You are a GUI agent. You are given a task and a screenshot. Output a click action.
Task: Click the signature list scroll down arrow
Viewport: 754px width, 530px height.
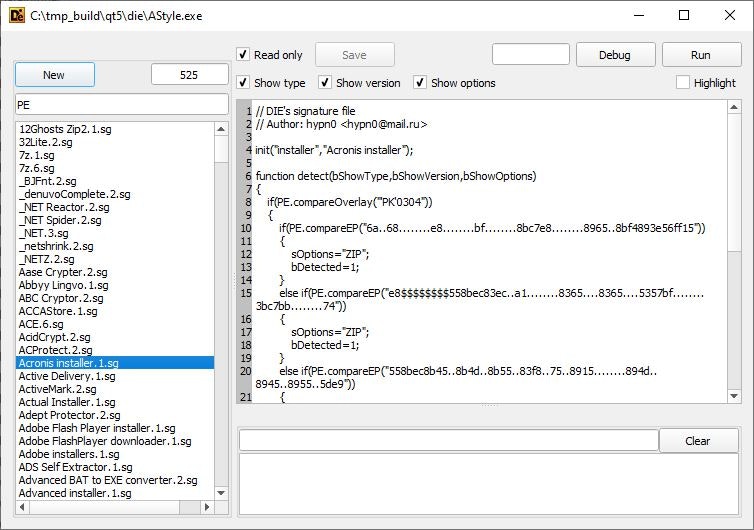click(221, 493)
